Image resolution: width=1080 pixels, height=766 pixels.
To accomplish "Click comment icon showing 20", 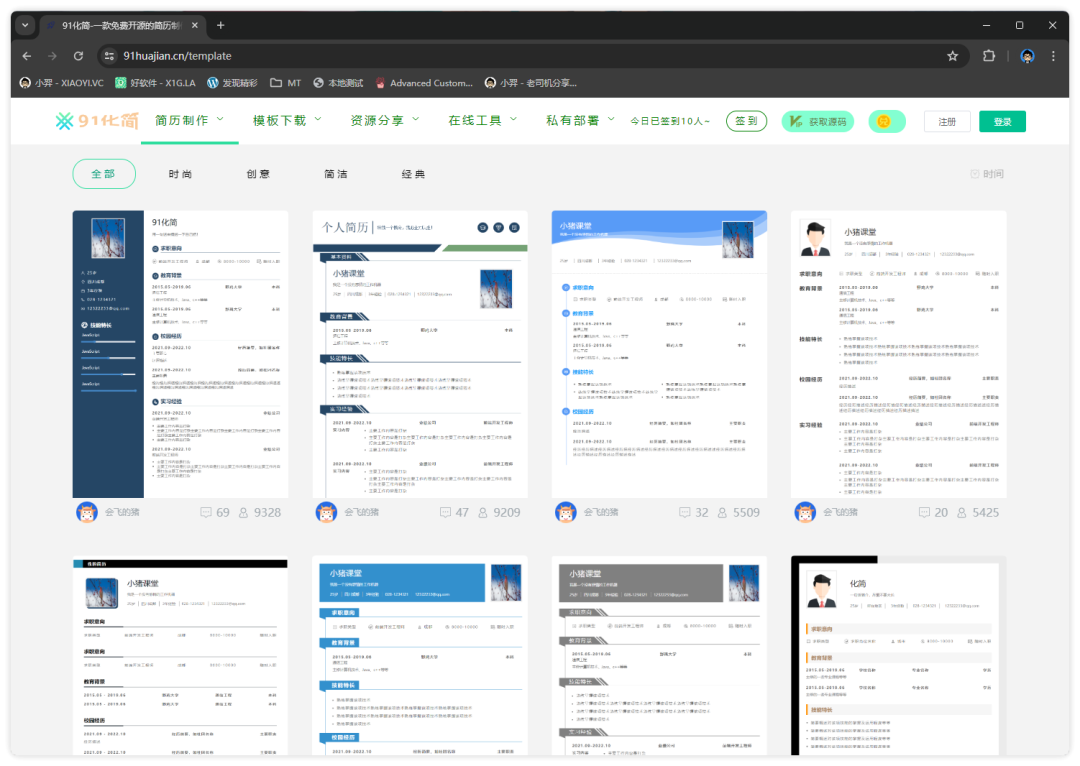I will 924,513.
